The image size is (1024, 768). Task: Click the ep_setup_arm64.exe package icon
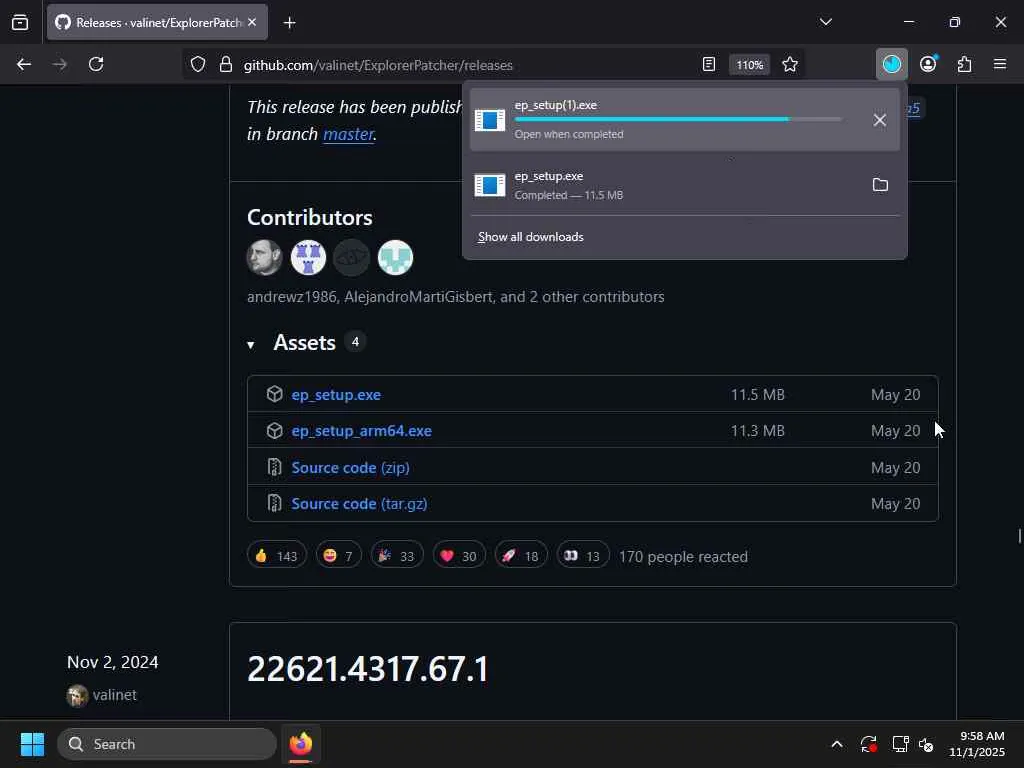(x=274, y=430)
